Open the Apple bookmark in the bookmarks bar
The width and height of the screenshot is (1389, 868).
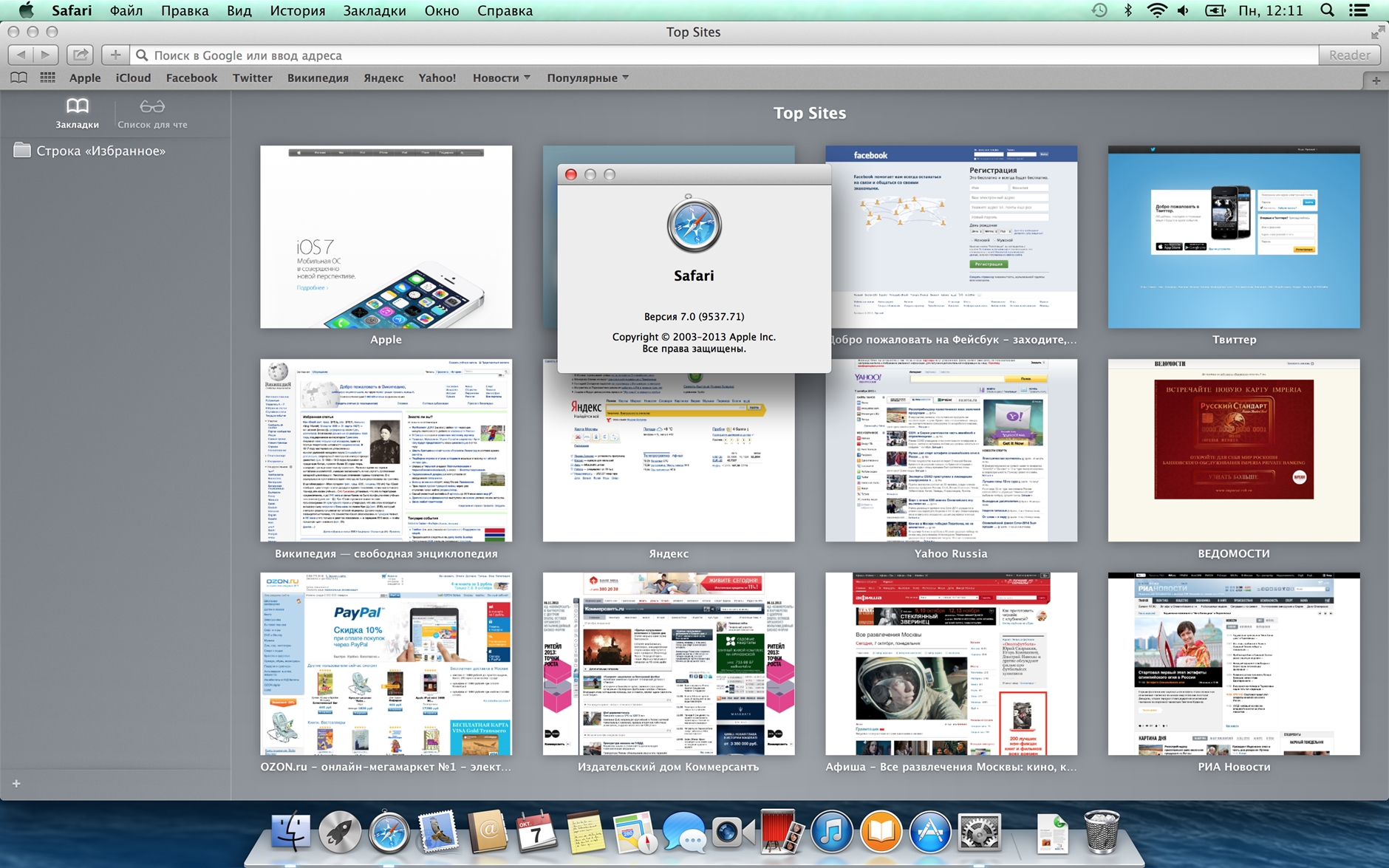pyautogui.click(x=85, y=78)
